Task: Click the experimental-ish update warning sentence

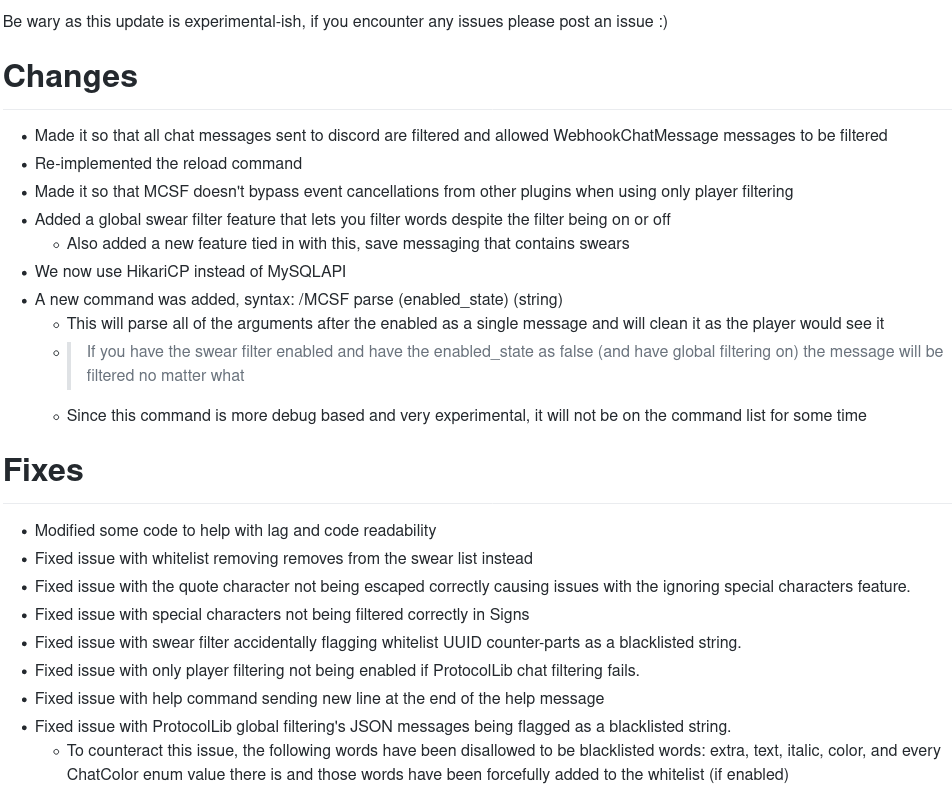Action: (335, 22)
